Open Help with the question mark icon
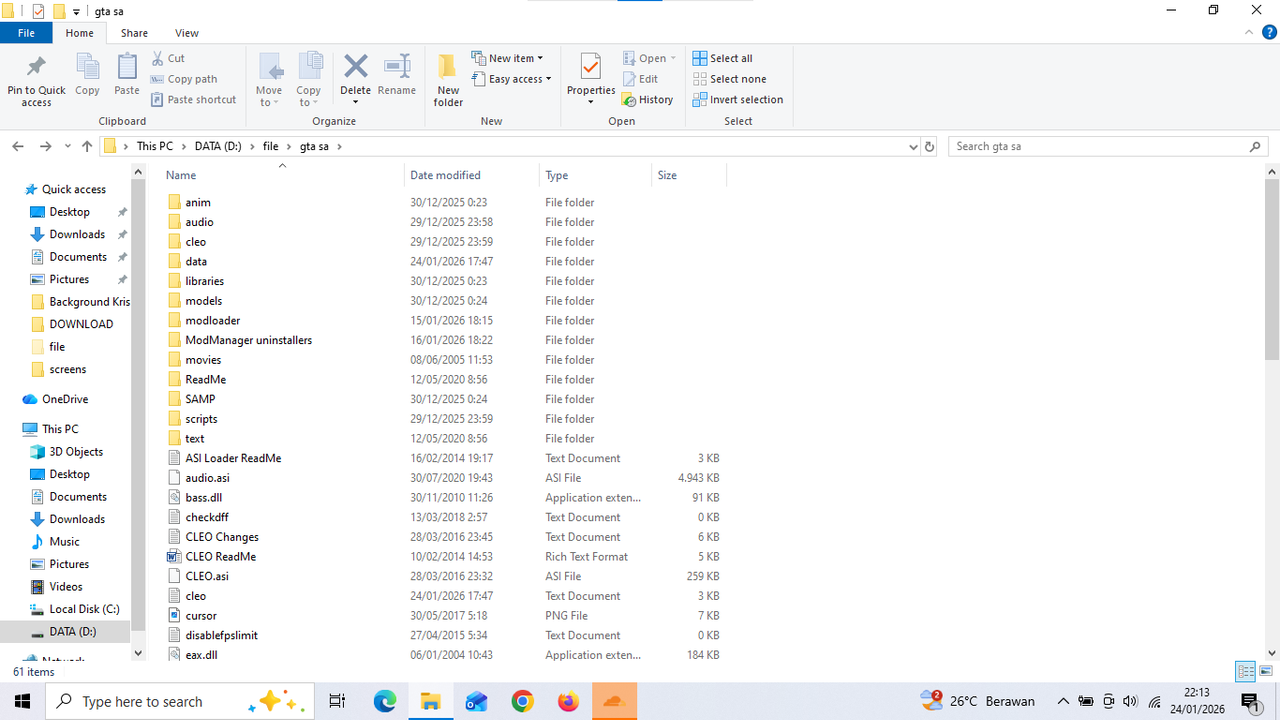The width and height of the screenshot is (1280, 720). [1269, 33]
